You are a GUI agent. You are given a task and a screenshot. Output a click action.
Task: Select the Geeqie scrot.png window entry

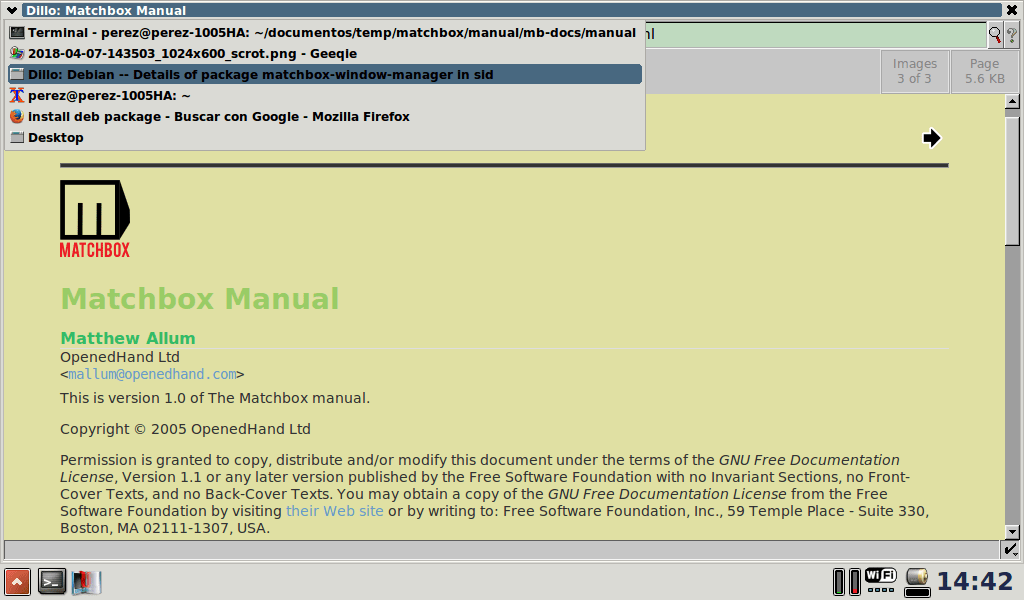click(x=192, y=53)
